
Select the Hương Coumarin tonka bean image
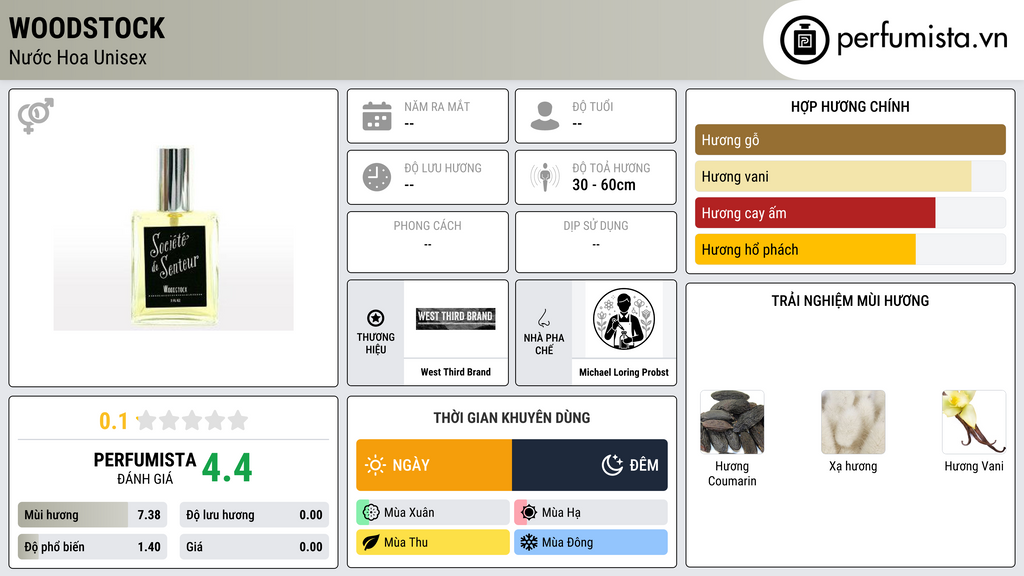point(732,422)
